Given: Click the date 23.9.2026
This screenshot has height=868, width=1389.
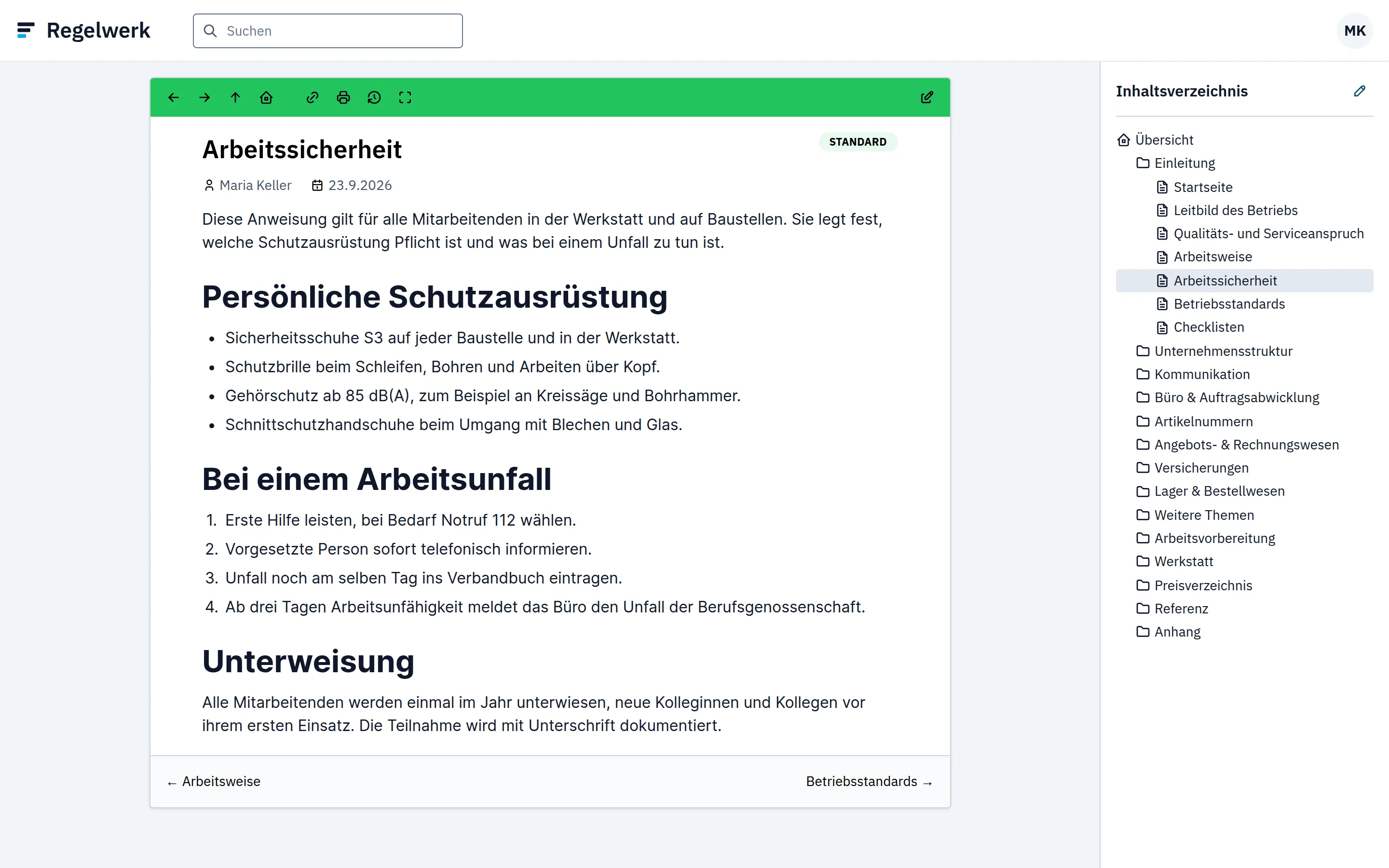Looking at the screenshot, I should (360, 186).
